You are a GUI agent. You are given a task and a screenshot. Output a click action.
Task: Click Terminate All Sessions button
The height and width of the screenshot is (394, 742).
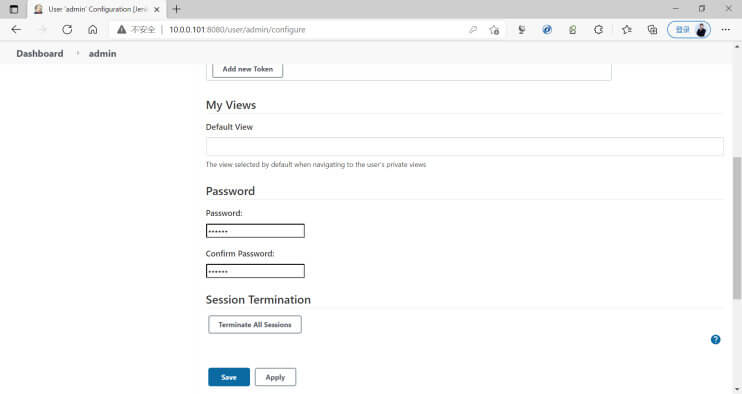[x=255, y=324]
